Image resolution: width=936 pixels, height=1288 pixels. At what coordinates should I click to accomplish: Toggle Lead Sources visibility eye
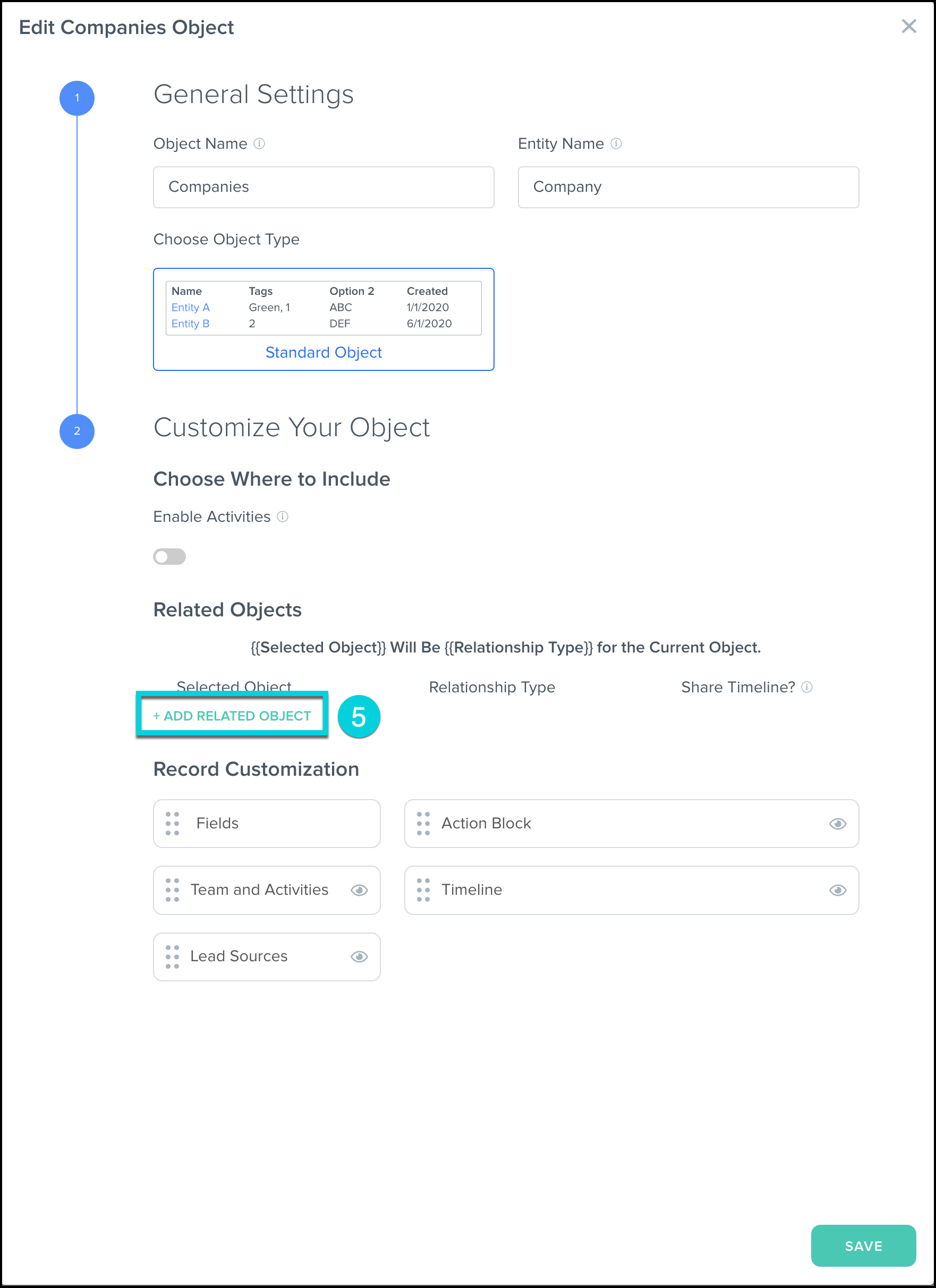(x=359, y=957)
